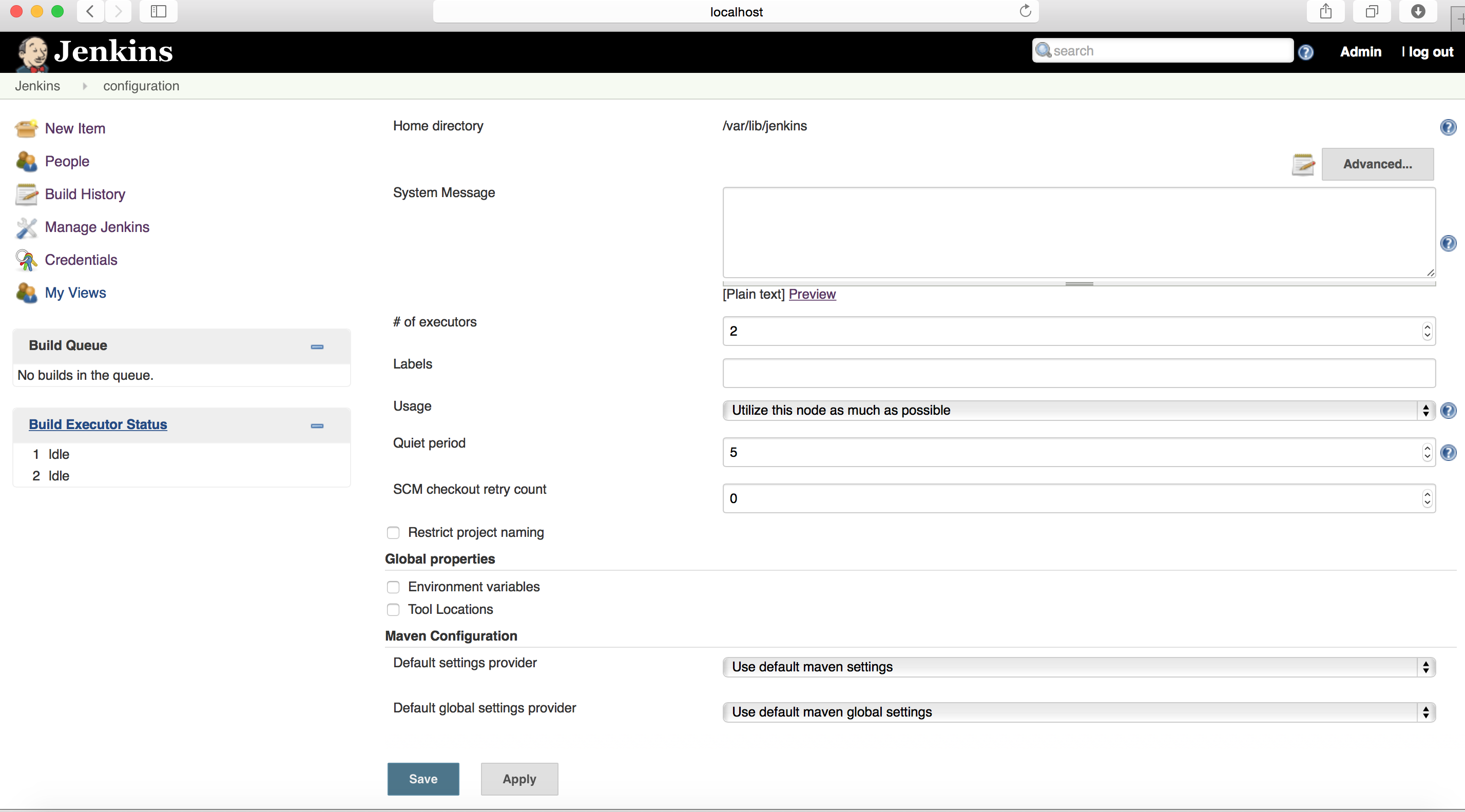Adjust SCM checkout retry count stepper
The image size is (1465, 812).
(1427, 499)
